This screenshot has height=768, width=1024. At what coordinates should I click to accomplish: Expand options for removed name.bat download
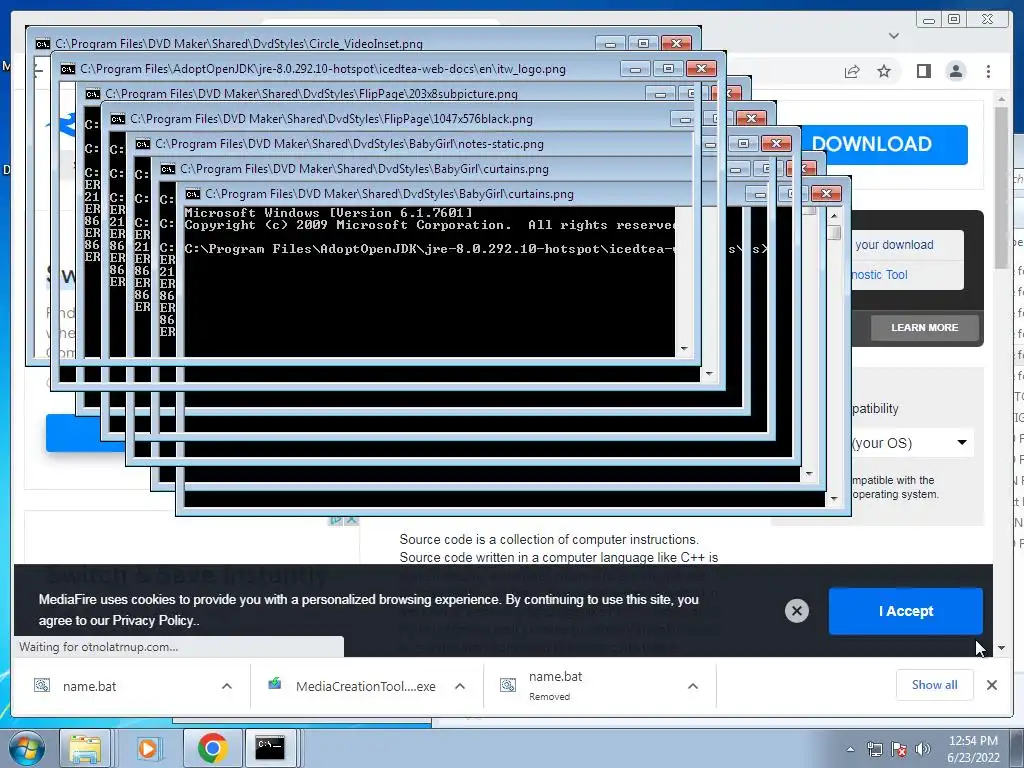[x=693, y=686]
